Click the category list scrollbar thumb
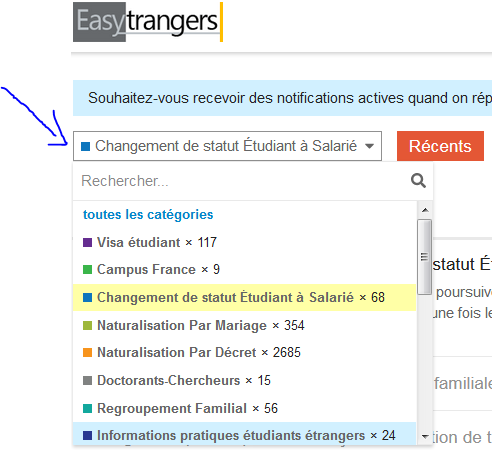492x450 pixels. [x=425, y=257]
